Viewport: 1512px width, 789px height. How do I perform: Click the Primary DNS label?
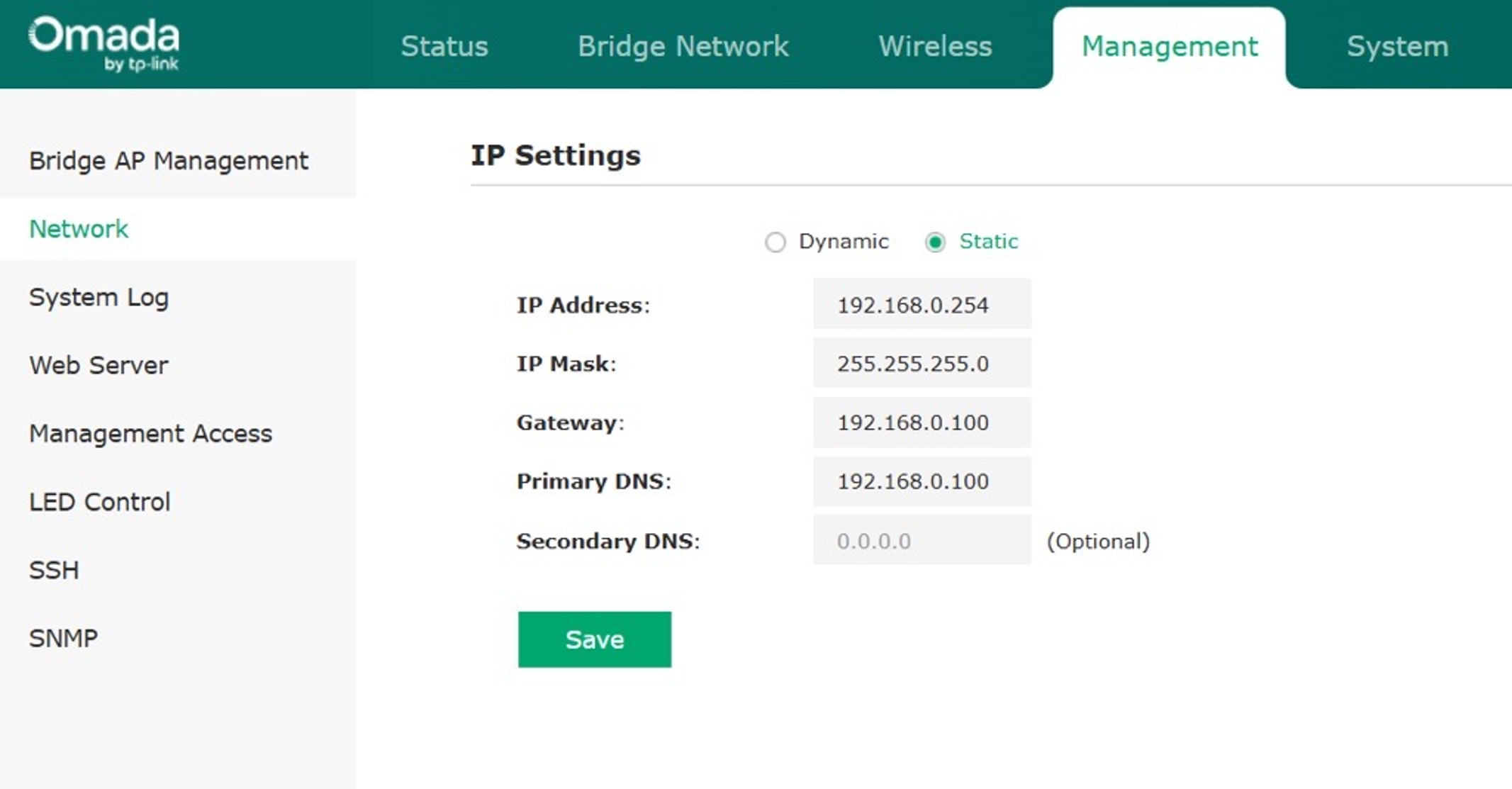[x=593, y=481]
